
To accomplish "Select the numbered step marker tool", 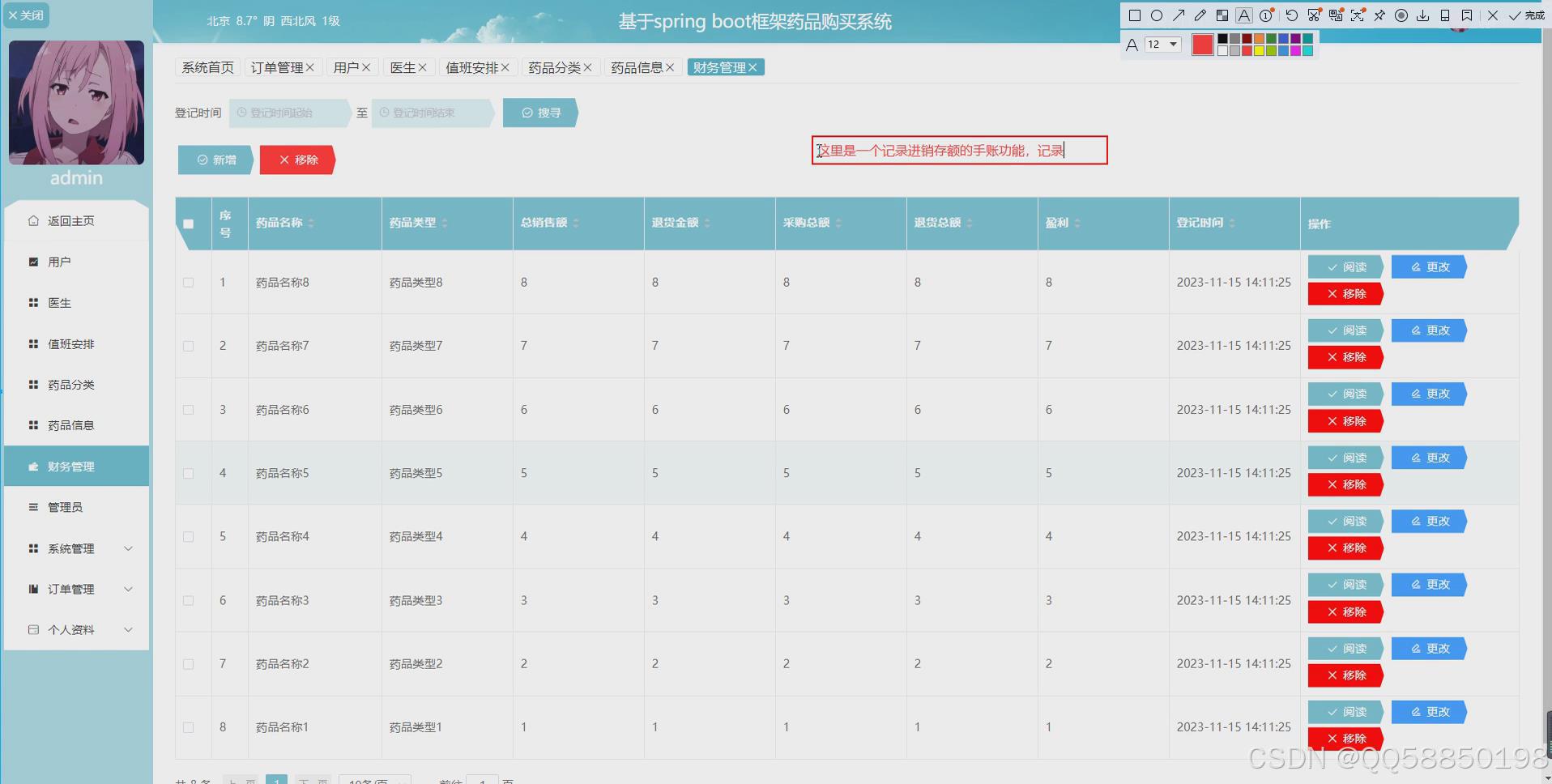I will click(1267, 15).
